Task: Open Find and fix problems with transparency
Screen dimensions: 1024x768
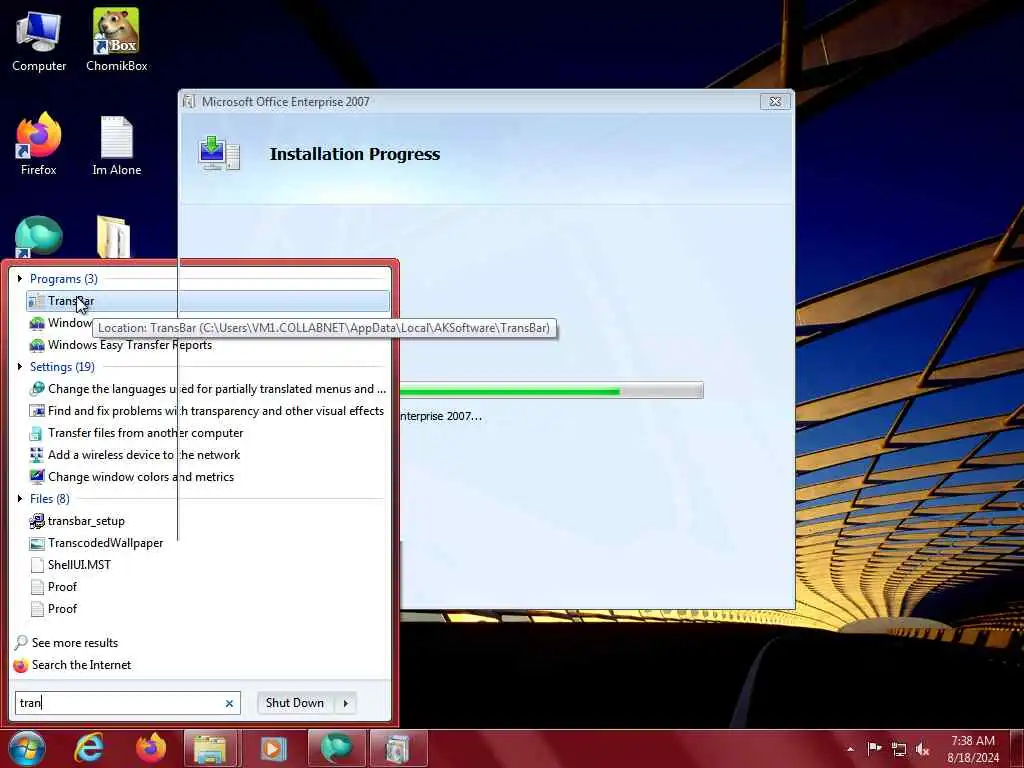Action: click(x=208, y=411)
